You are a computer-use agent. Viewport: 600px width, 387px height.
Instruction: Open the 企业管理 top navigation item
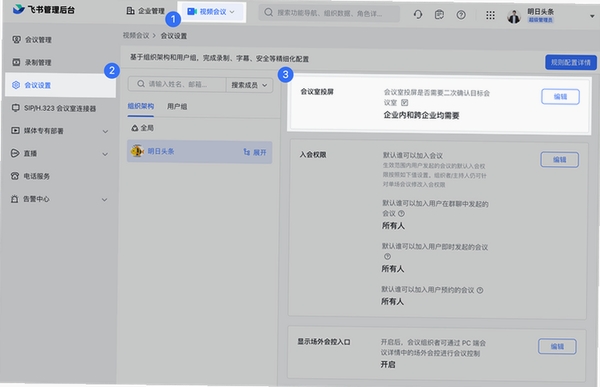145,11
